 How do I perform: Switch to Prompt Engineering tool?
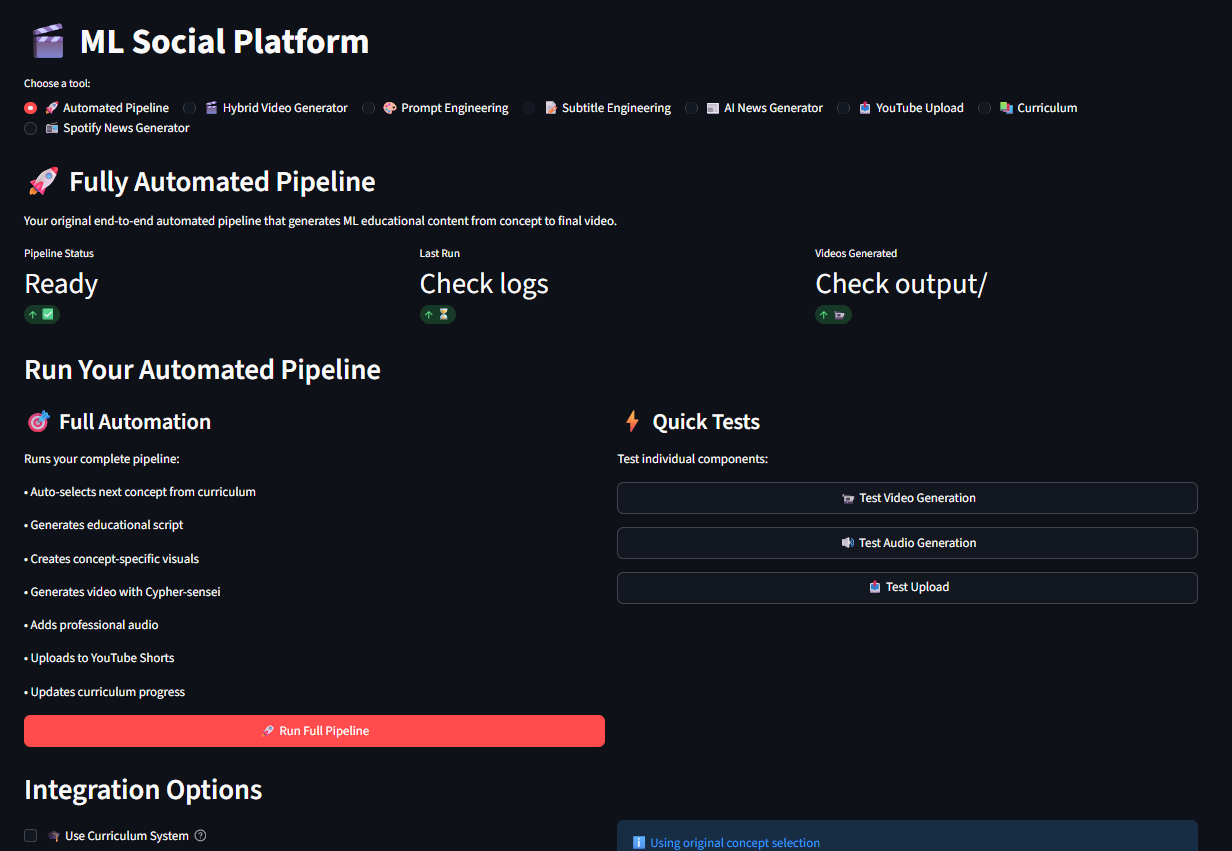(369, 108)
